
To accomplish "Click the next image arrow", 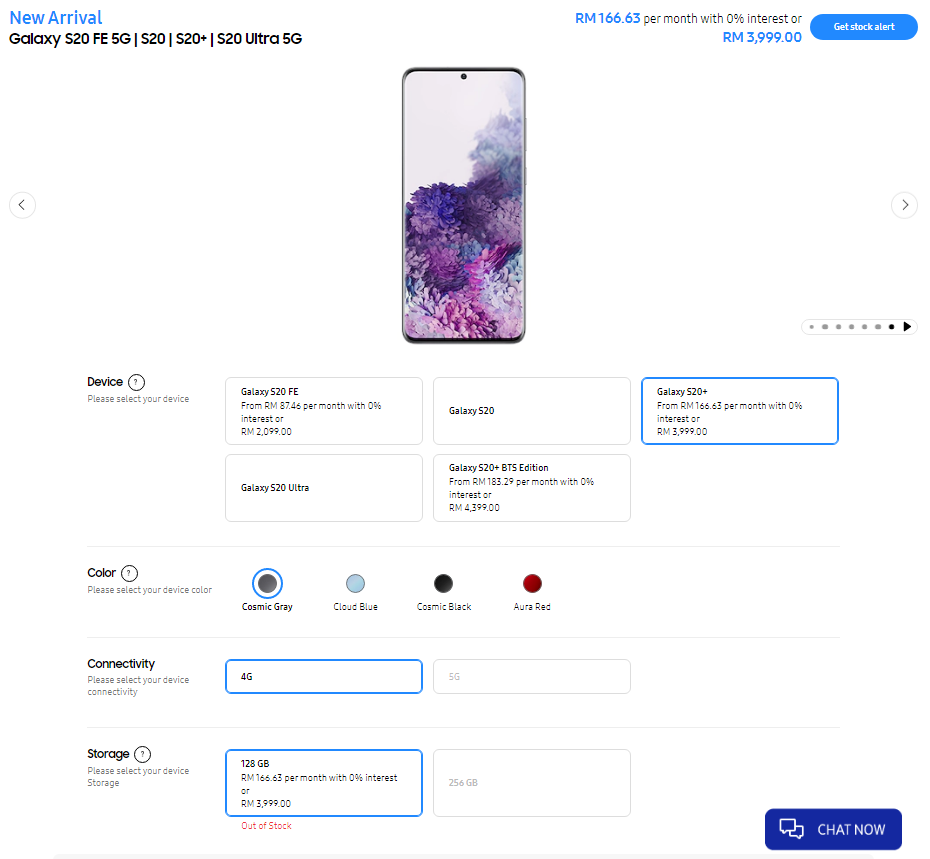I will [x=904, y=205].
